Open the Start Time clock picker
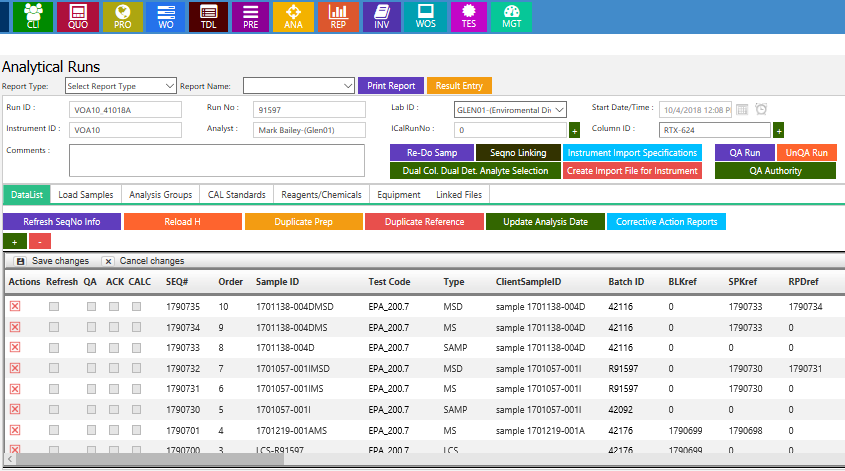The width and height of the screenshot is (845, 471). pos(761,109)
